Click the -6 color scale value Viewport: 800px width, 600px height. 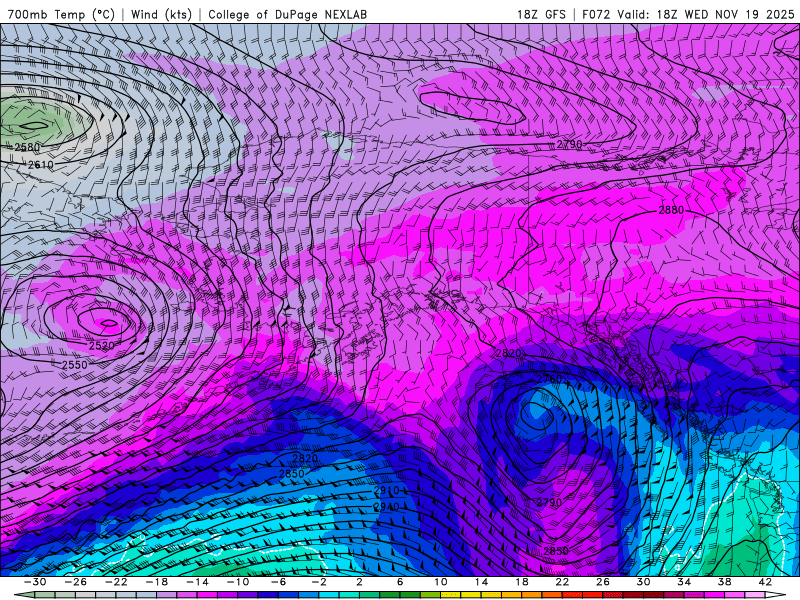[278, 582]
